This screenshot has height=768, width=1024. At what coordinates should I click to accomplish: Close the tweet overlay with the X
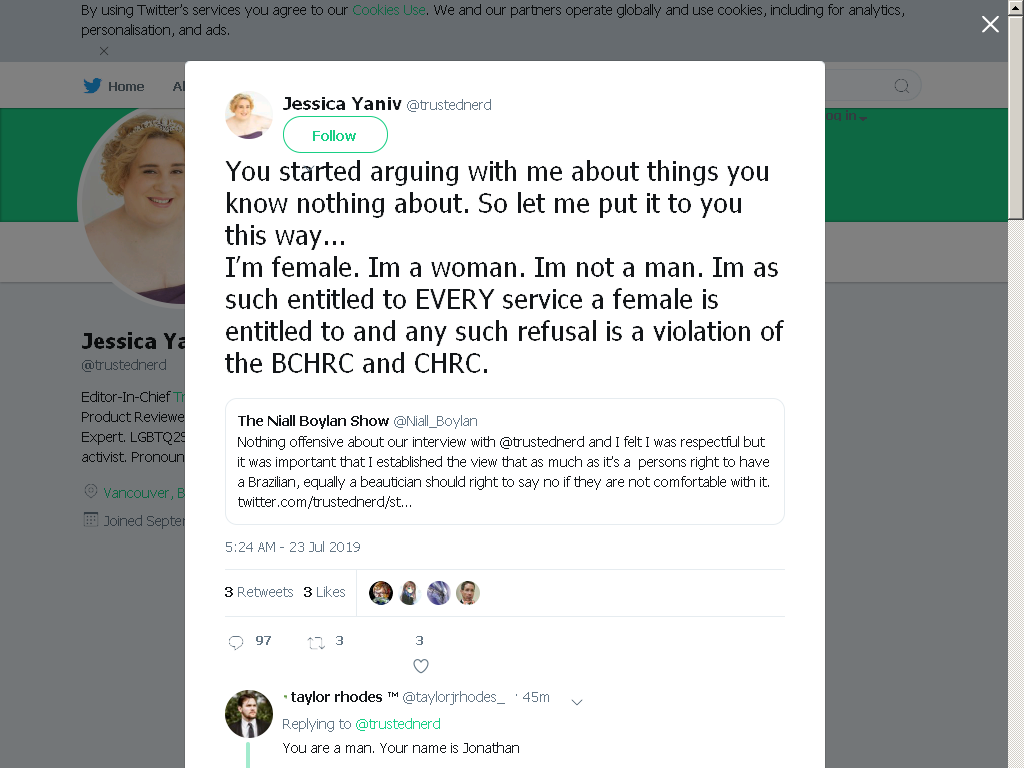(990, 24)
